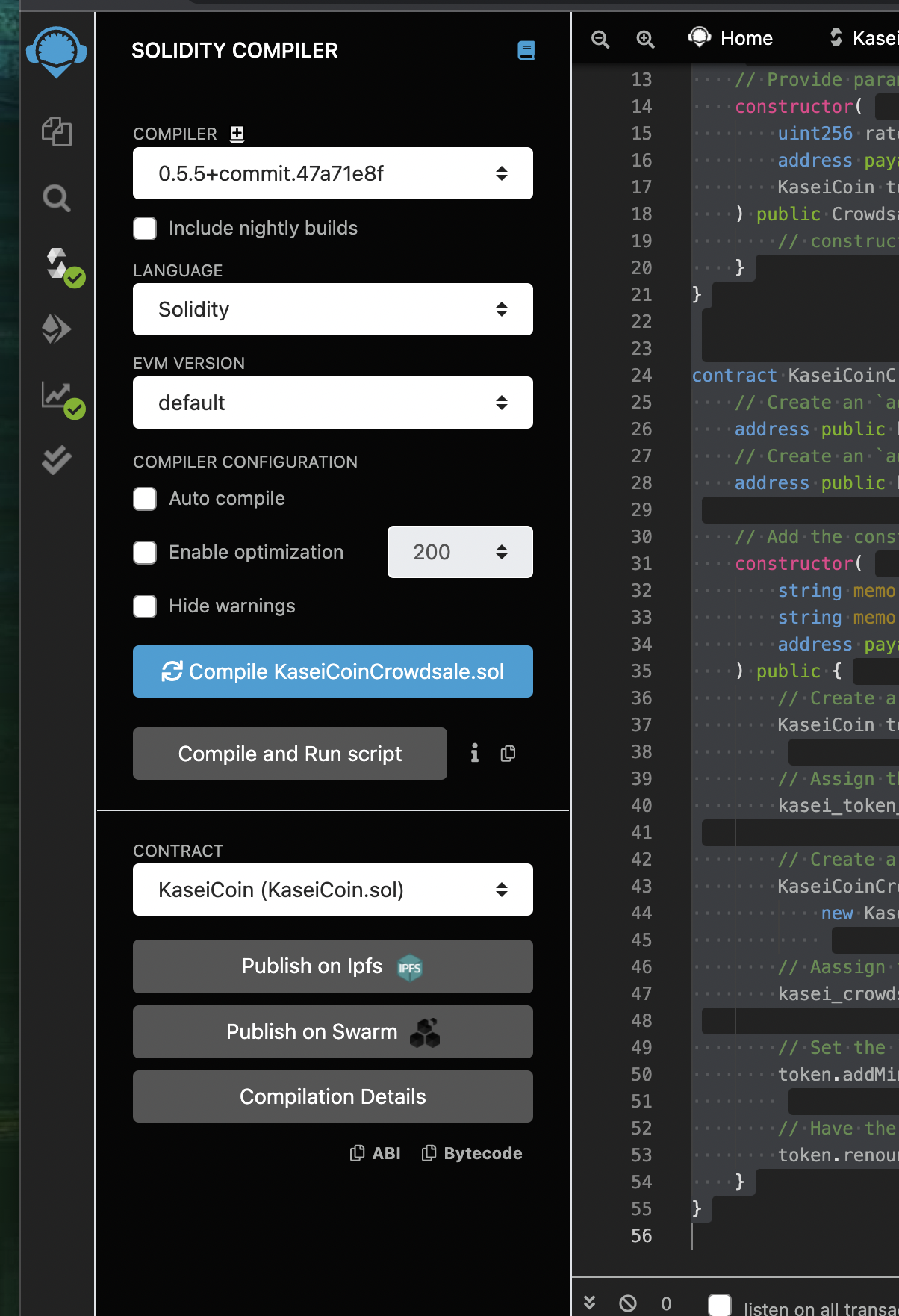Open compiler documentation book icon
Viewport: 899px width, 1316px height.
[526, 50]
